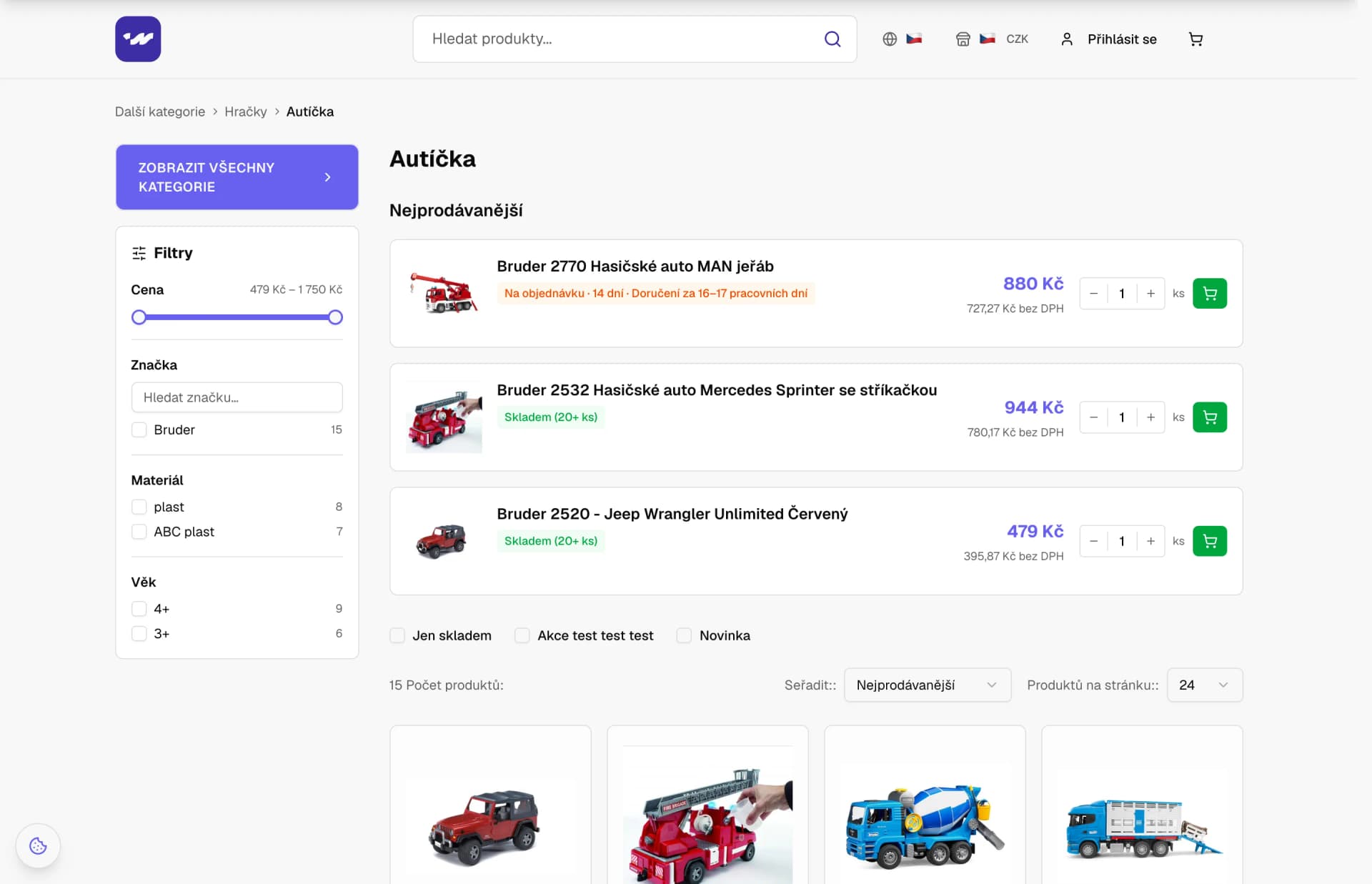Viewport: 1372px width, 884px height.
Task: Go to Další kategorie breadcrumb
Action: point(160,111)
